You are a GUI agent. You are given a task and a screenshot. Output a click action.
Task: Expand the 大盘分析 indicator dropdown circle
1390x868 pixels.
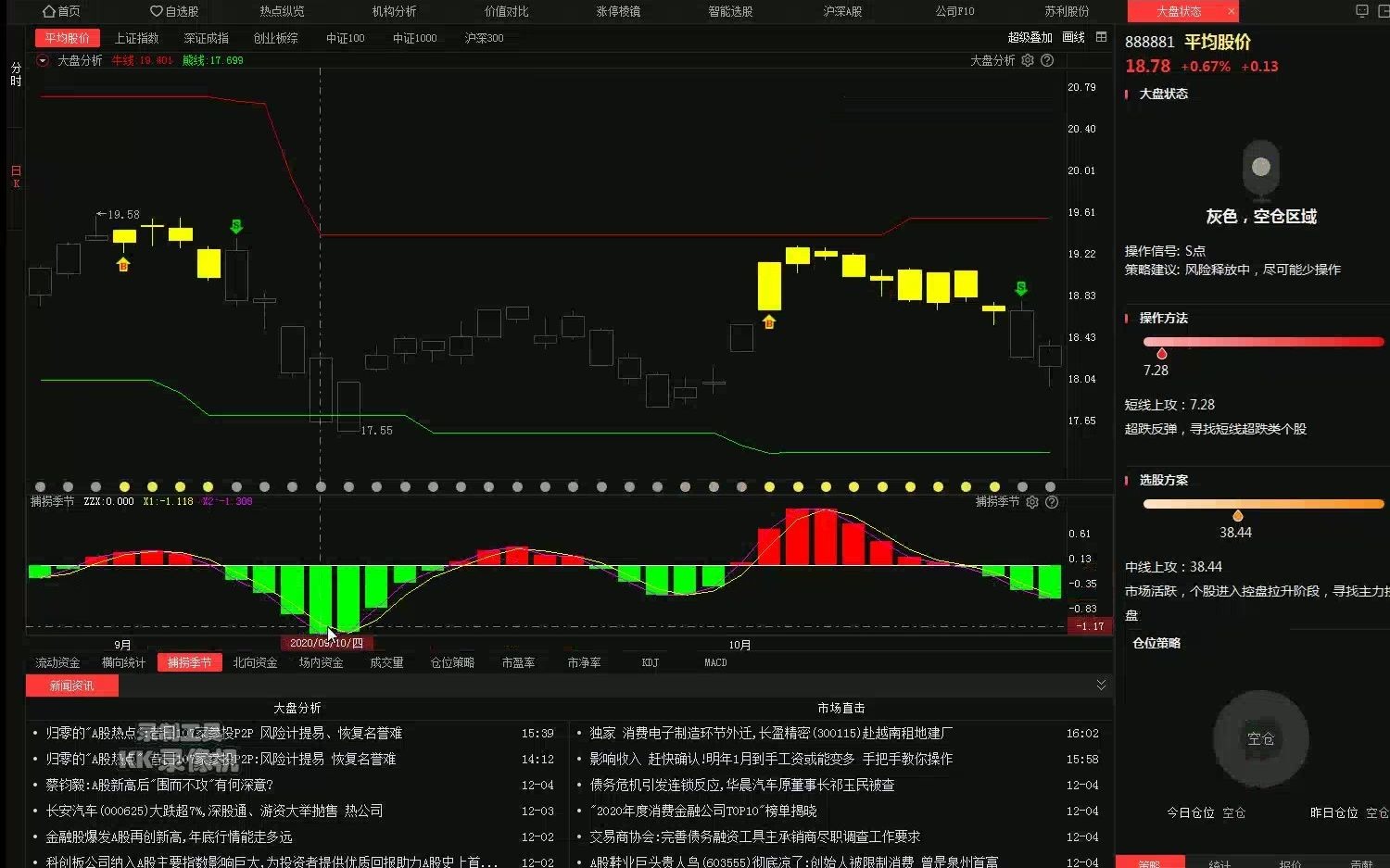pyautogui.click(x=43, y=60)
